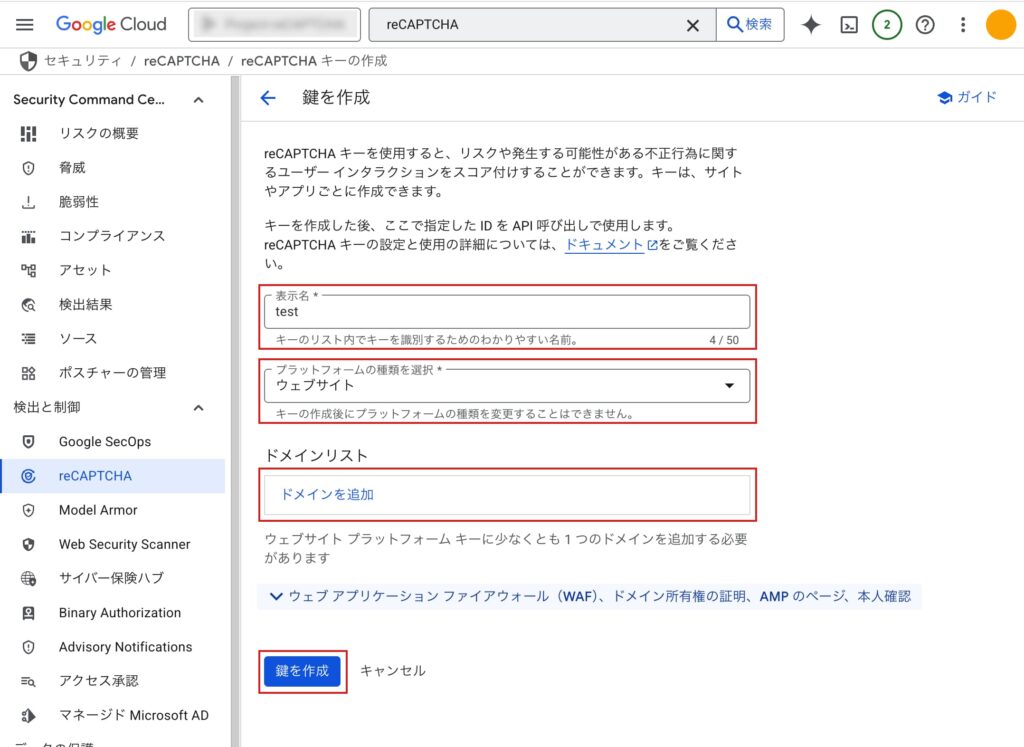Viewport: 1024px width, 747px height.
Task: Click the security shield breadcrumb icon
Action: [28, 61]
